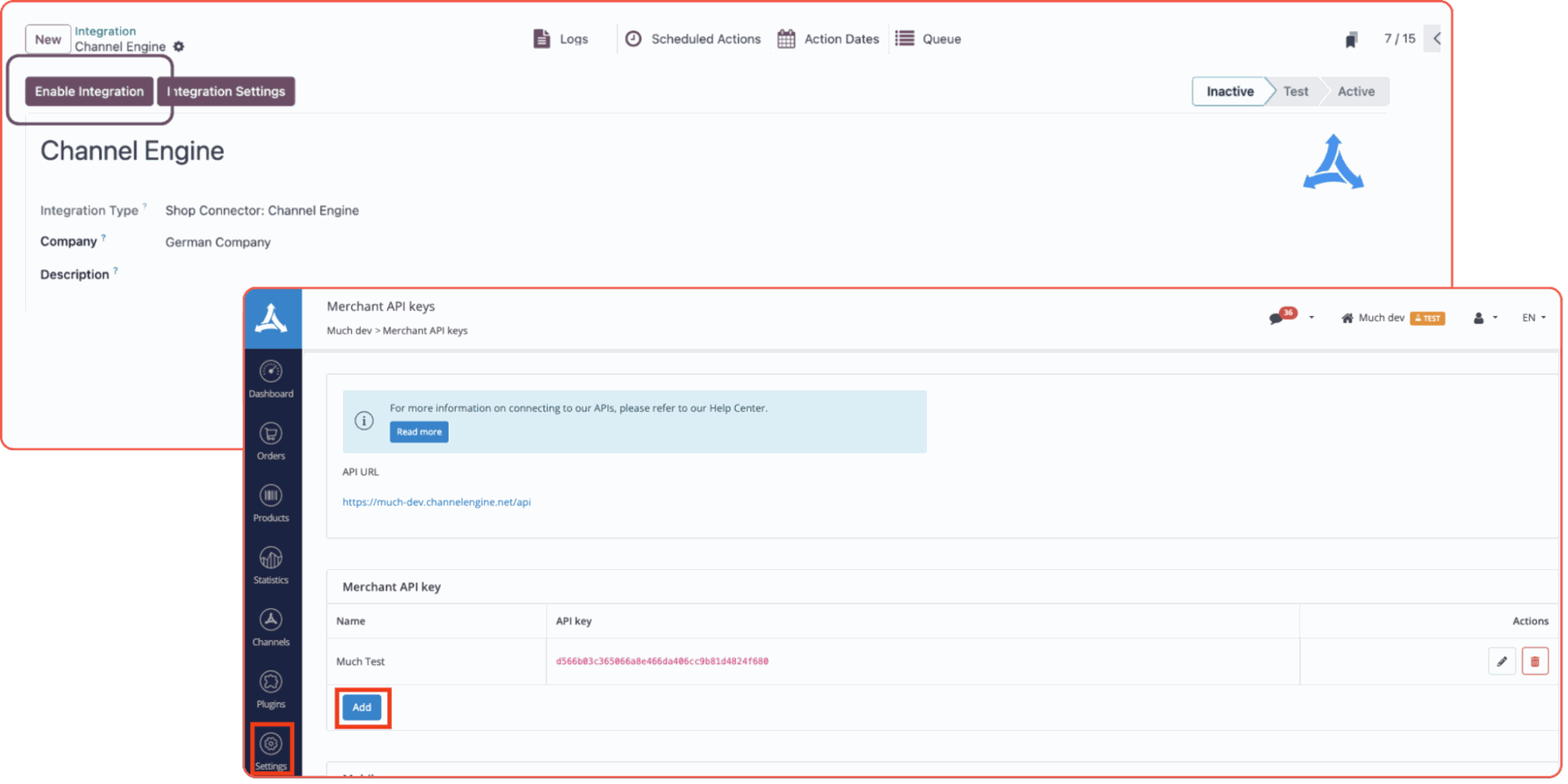Viewport: 1568px width, 784px height.
Task: Click the Much Test name cell
Action: coord(437,661)
